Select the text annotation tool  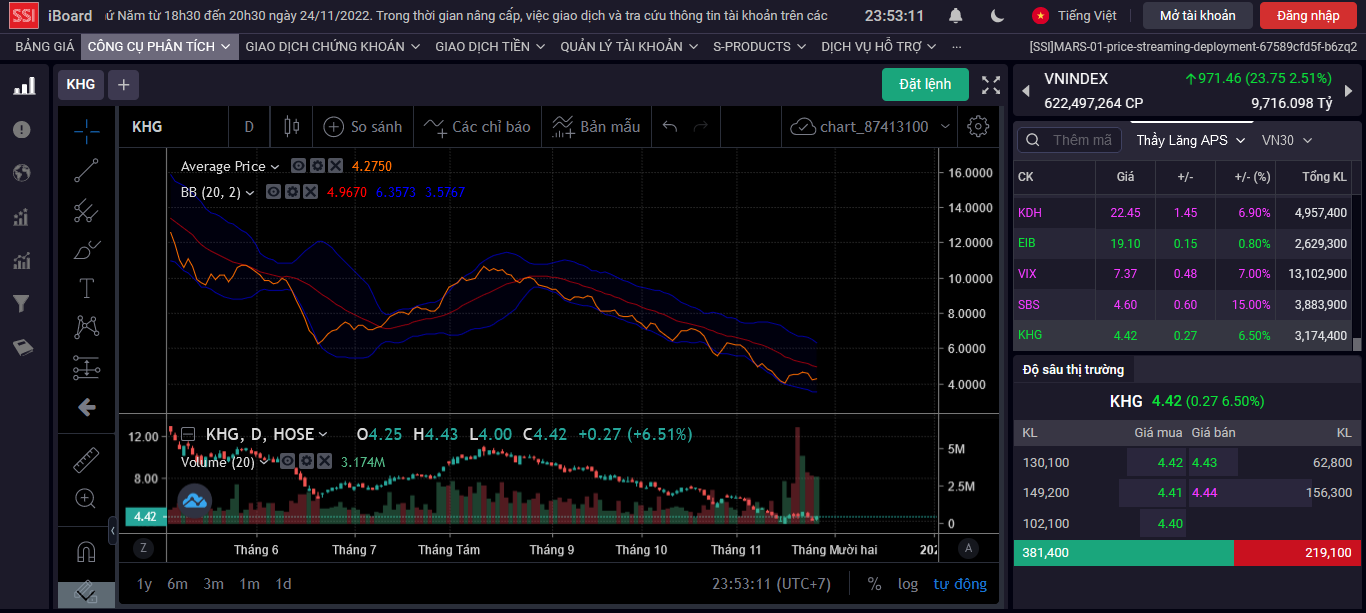tap(87, 289)
